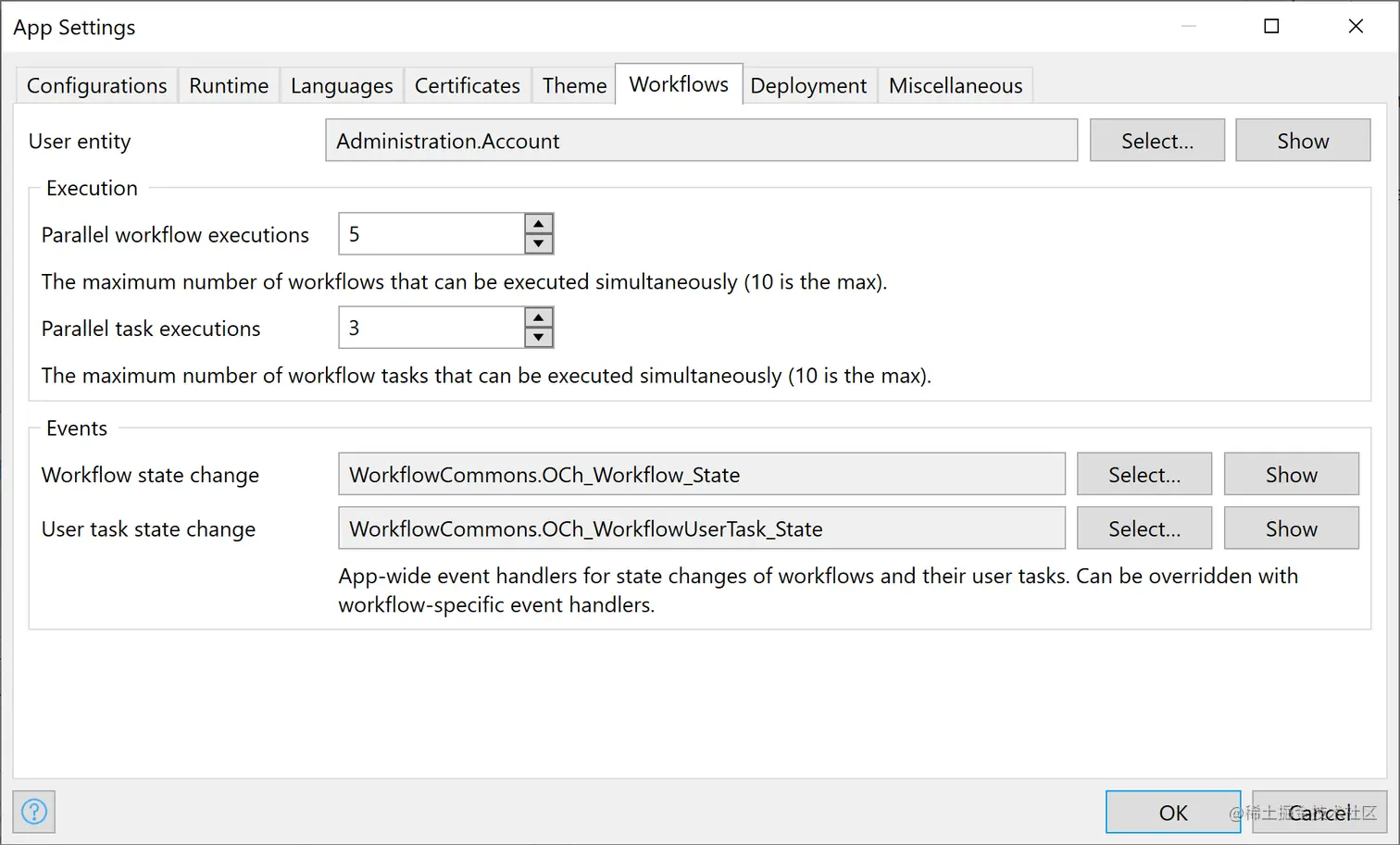Show the User task state change microflow

pos(1291,528)
